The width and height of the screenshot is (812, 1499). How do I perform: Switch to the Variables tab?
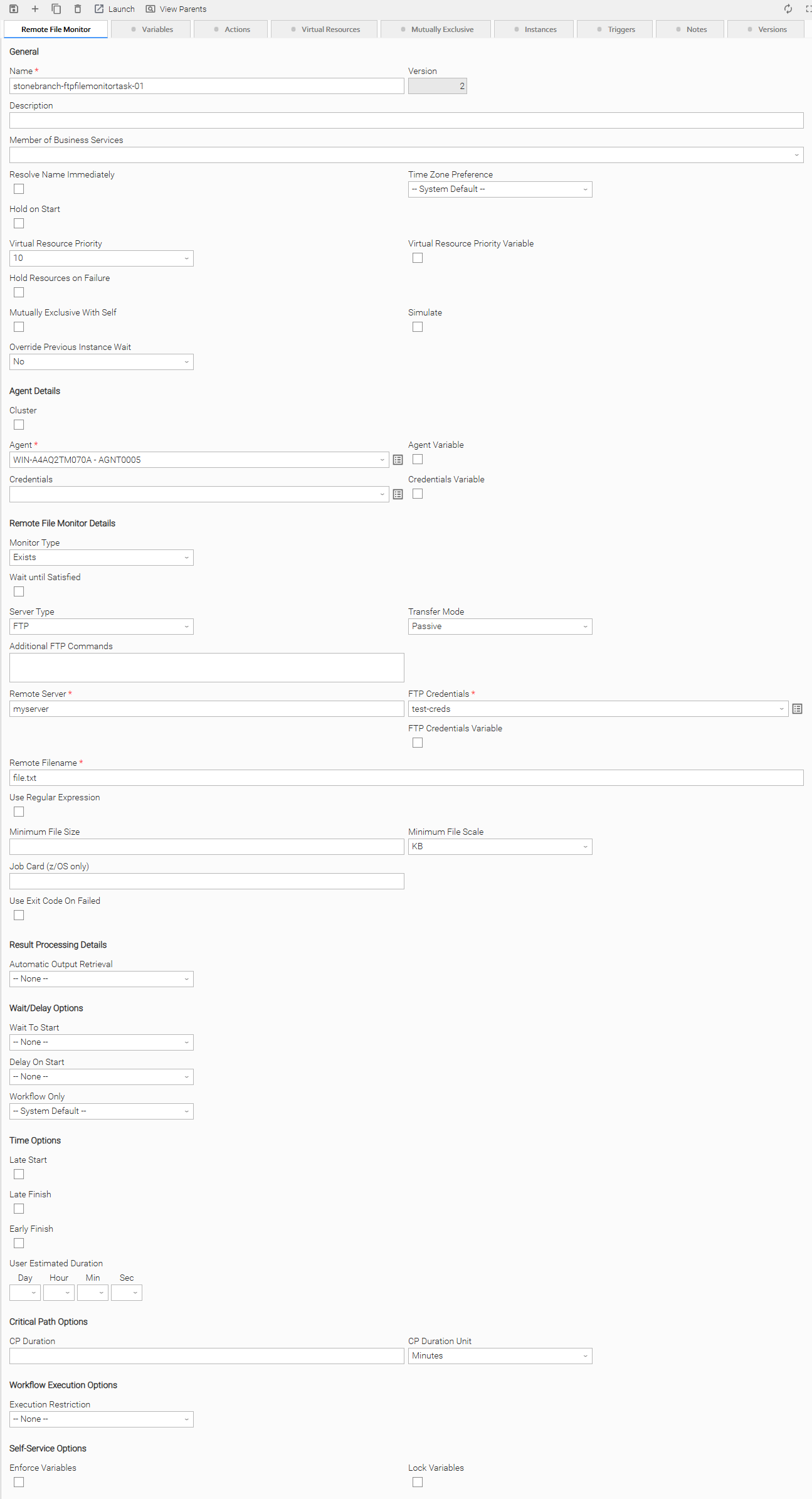click(x=151, y=29)
